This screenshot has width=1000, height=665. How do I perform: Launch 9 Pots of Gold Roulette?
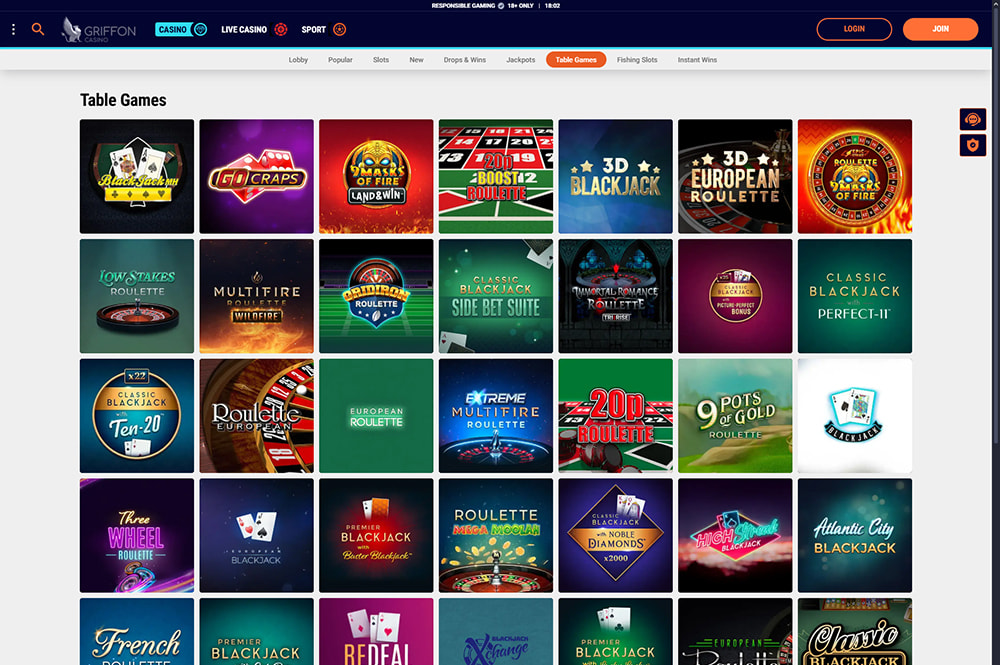735,416
